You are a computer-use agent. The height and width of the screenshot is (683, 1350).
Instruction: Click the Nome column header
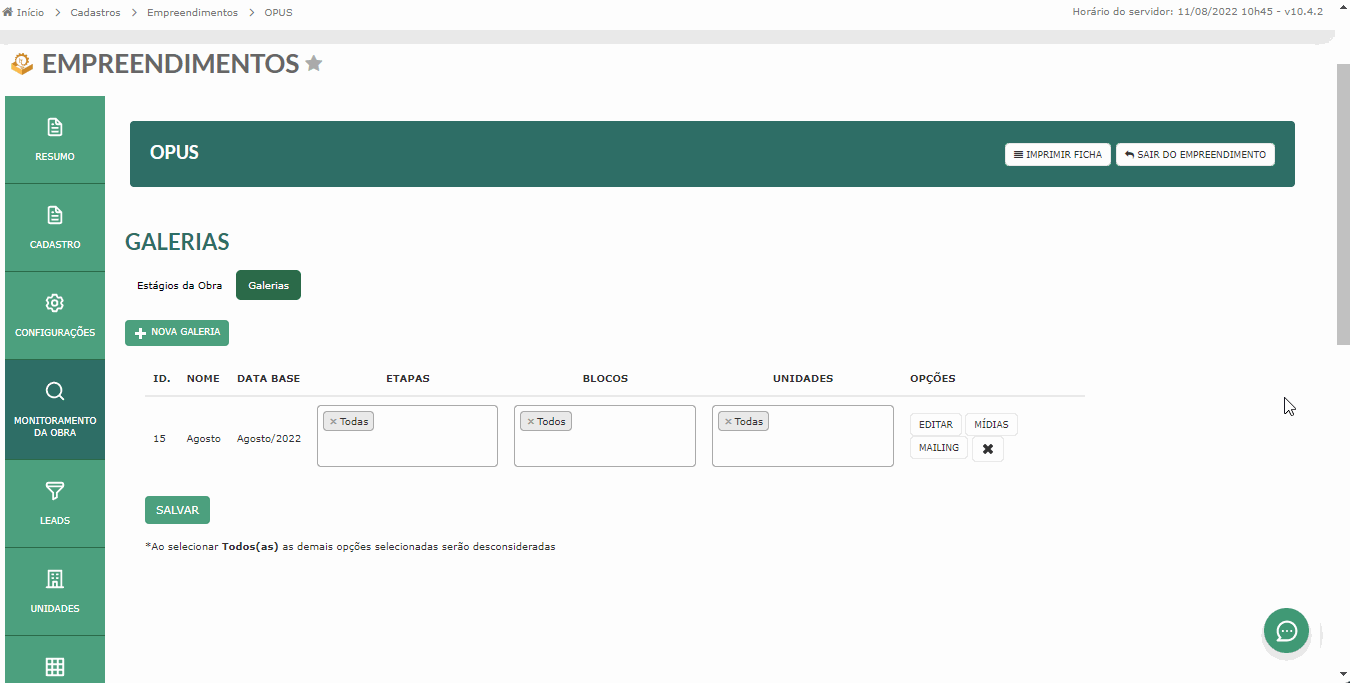[203, 379]
